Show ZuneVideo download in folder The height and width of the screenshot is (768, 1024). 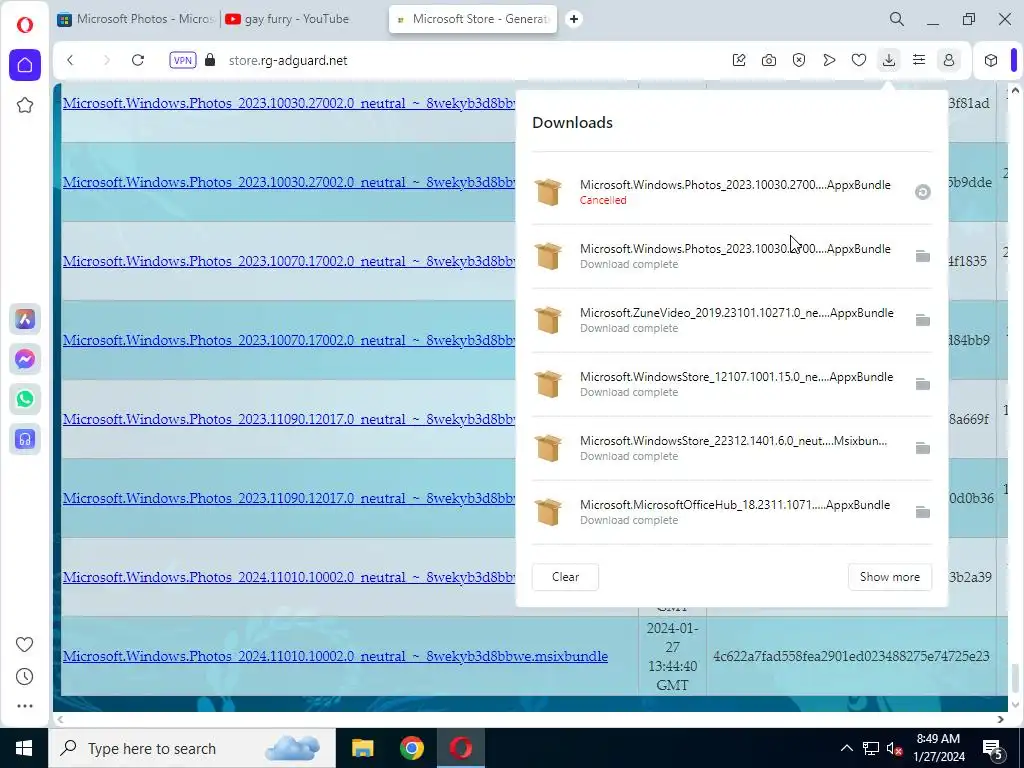[922, 320]
